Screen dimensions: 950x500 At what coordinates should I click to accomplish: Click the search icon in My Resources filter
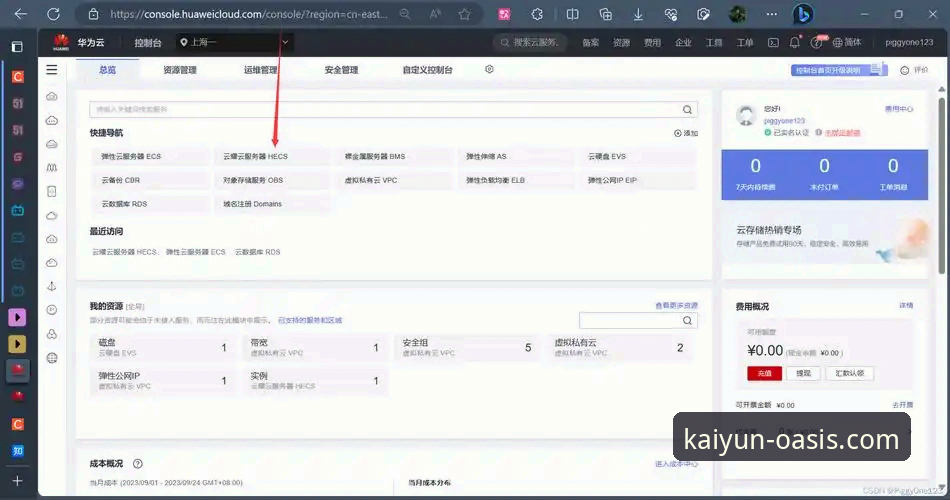coord(687,321)
